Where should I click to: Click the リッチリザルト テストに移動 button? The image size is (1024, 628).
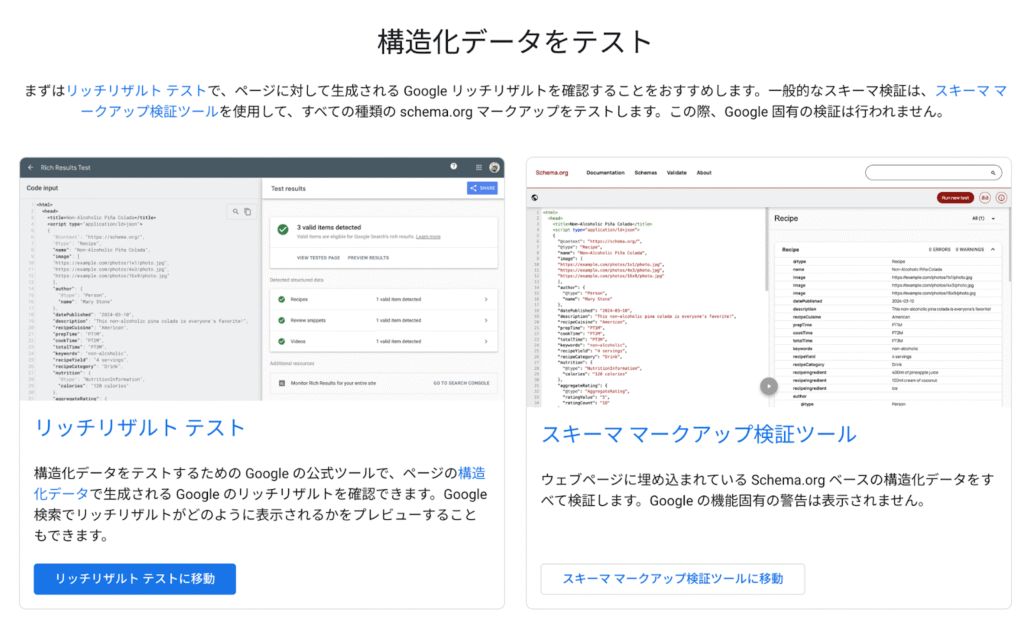[x=135, y=579]
